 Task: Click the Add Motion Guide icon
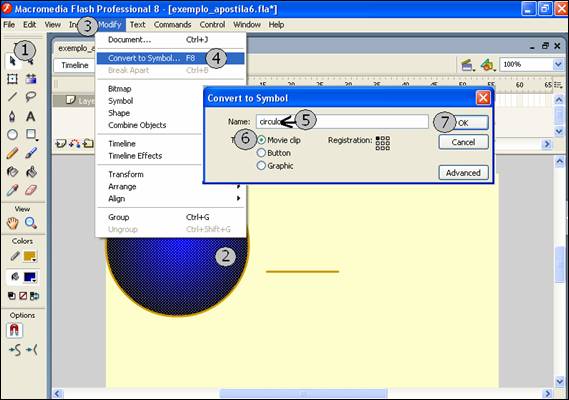pyautogui.click(x=74, y=144)
